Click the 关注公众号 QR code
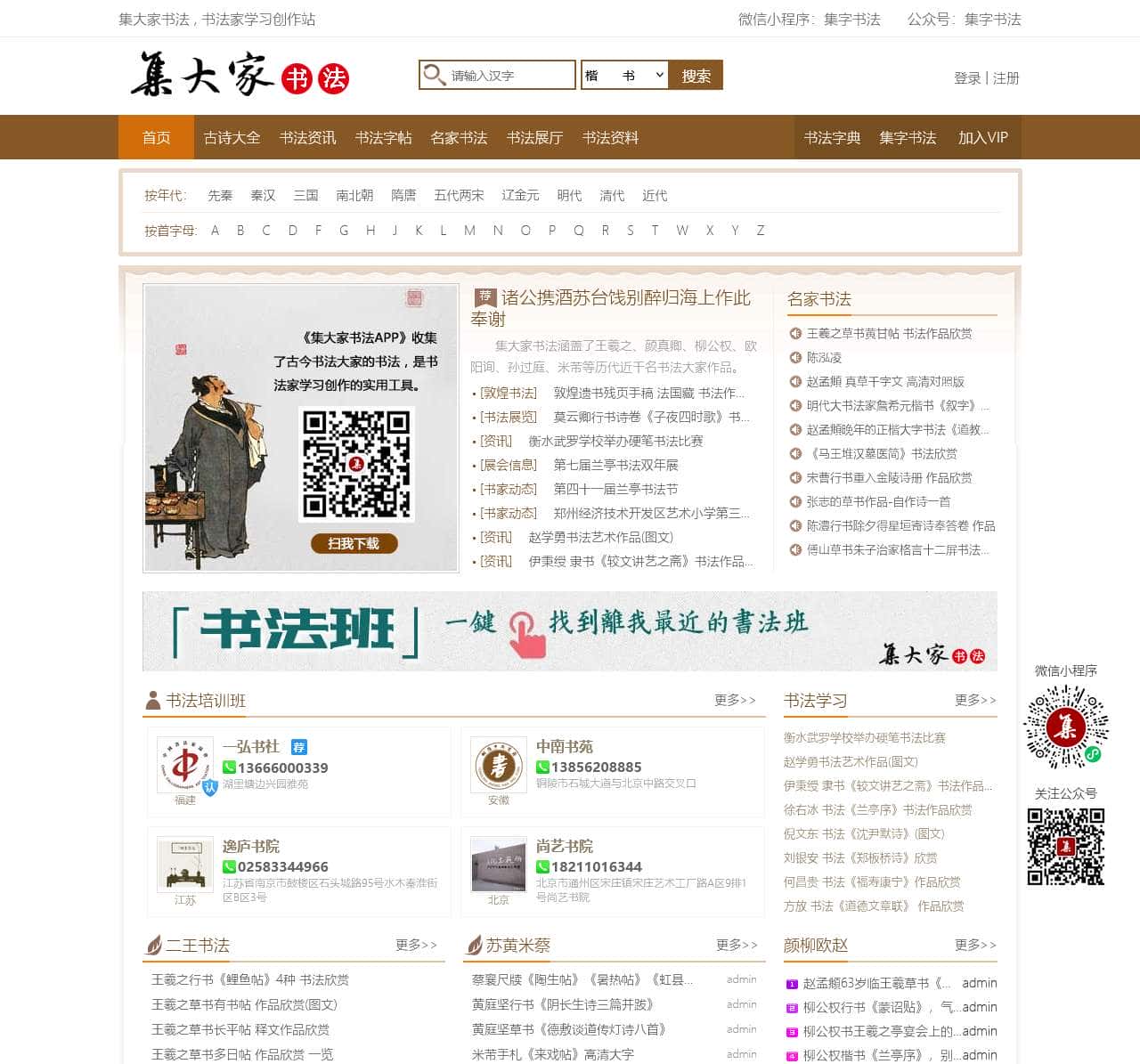The image size is (1140, 1064). coord(1065,846)
